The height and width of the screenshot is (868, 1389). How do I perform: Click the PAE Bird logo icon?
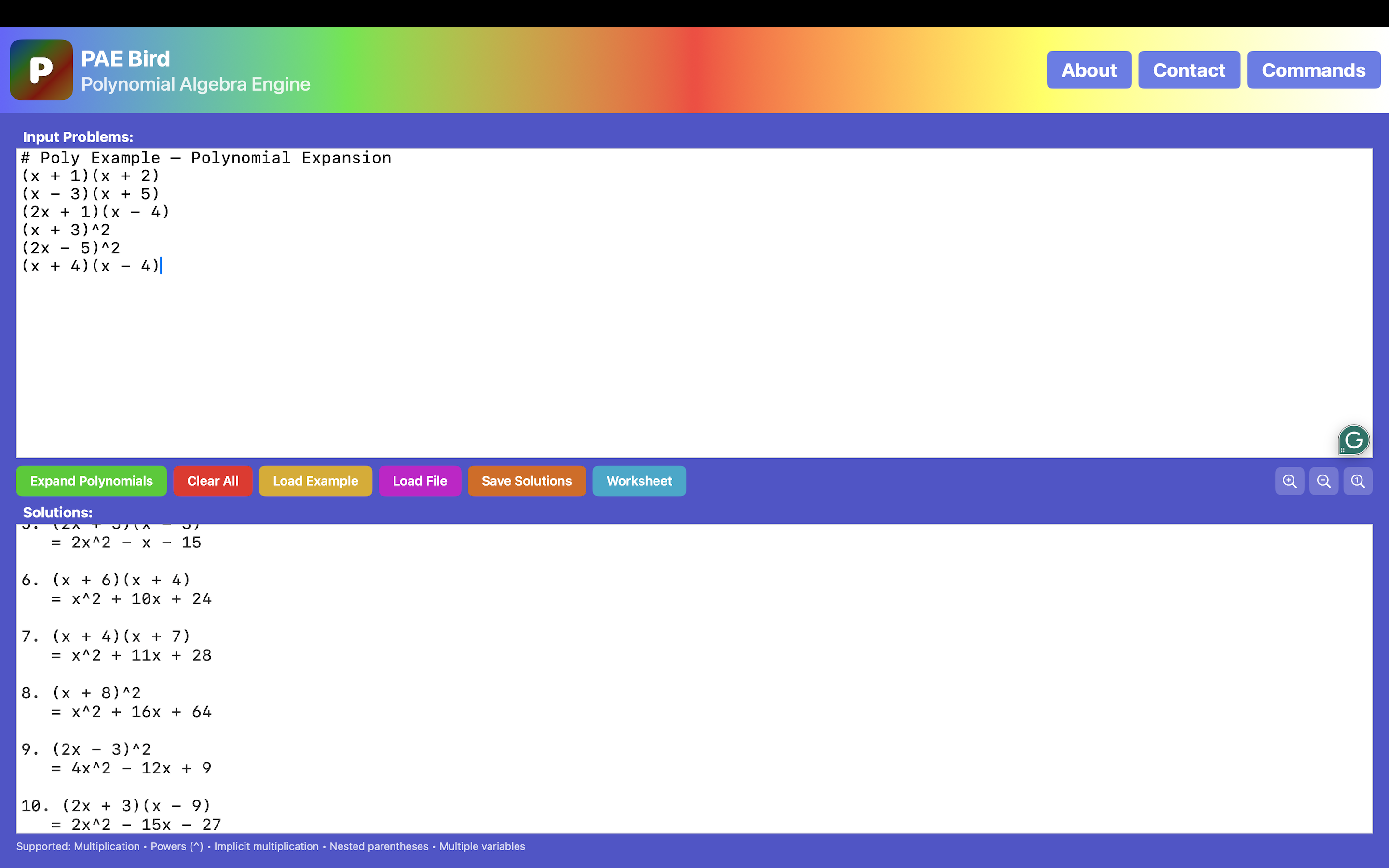click(x=41, y=70)
